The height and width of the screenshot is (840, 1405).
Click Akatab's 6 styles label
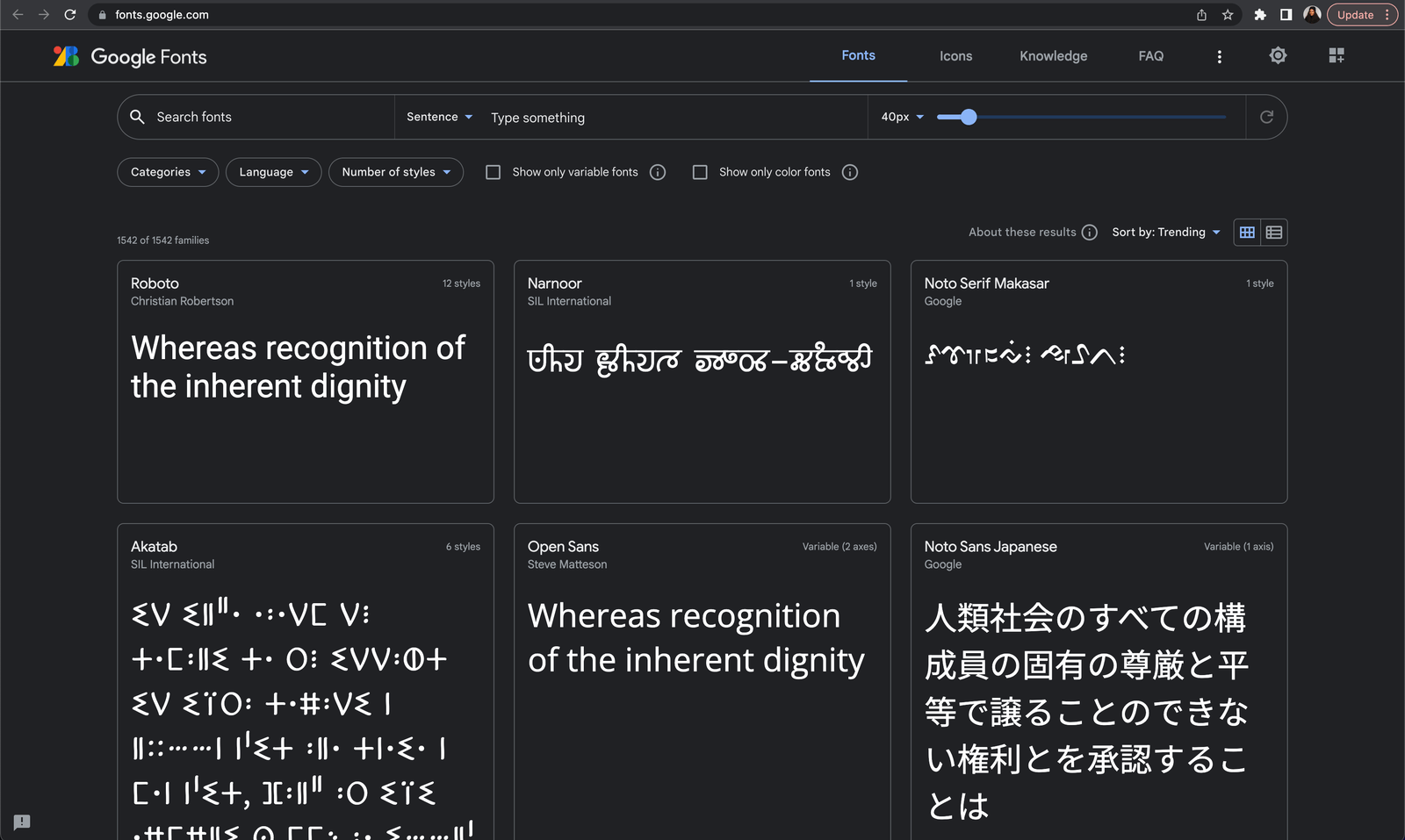(x=463, y=547)
